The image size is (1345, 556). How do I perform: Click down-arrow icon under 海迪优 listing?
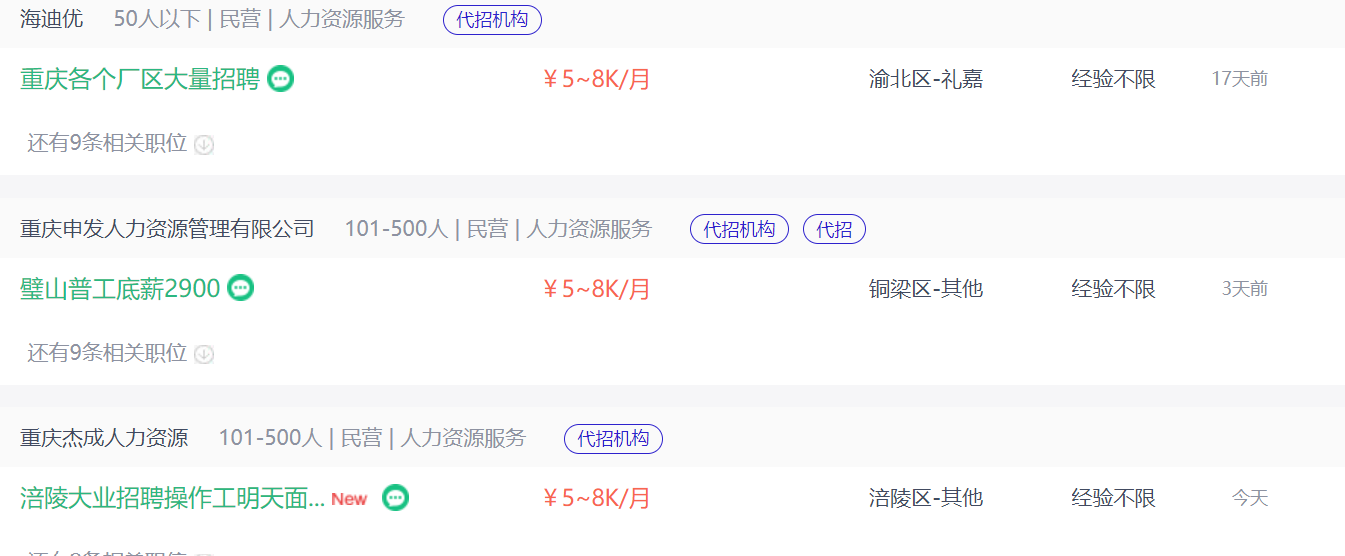point(204,145)
